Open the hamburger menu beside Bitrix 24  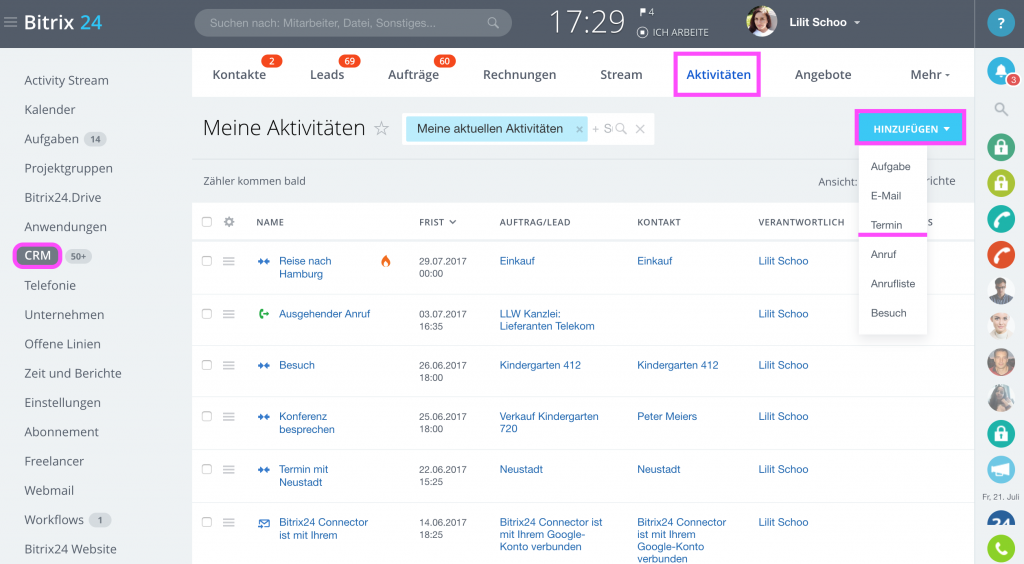coord(10,22)
